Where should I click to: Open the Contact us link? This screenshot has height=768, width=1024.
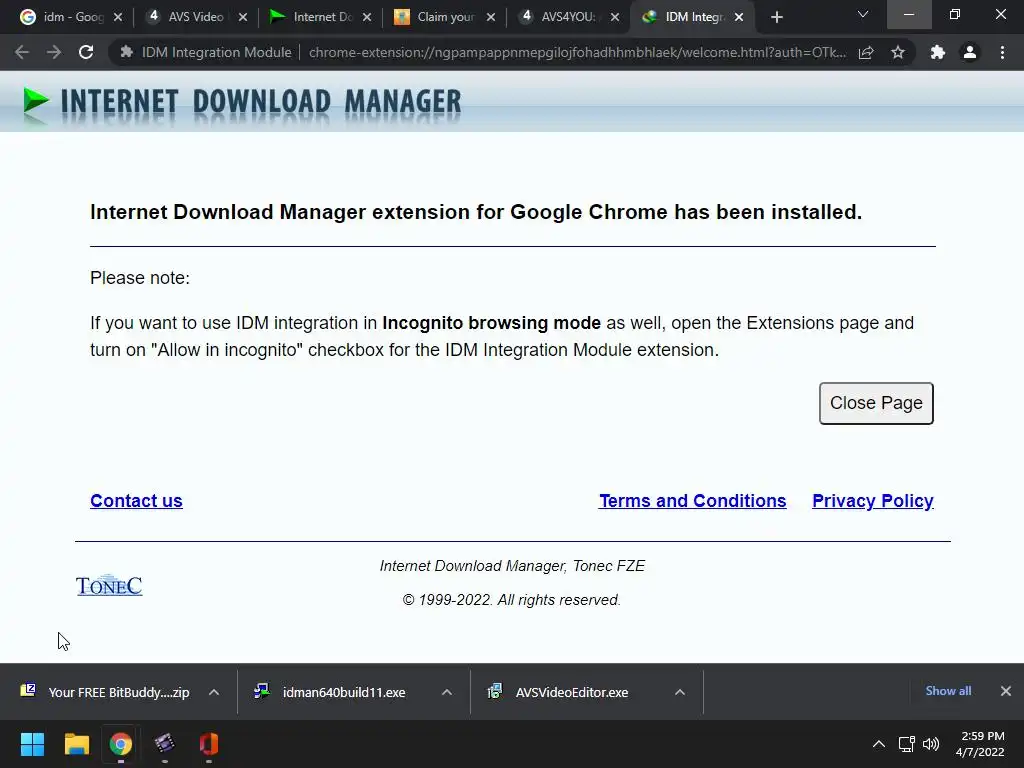136,501
